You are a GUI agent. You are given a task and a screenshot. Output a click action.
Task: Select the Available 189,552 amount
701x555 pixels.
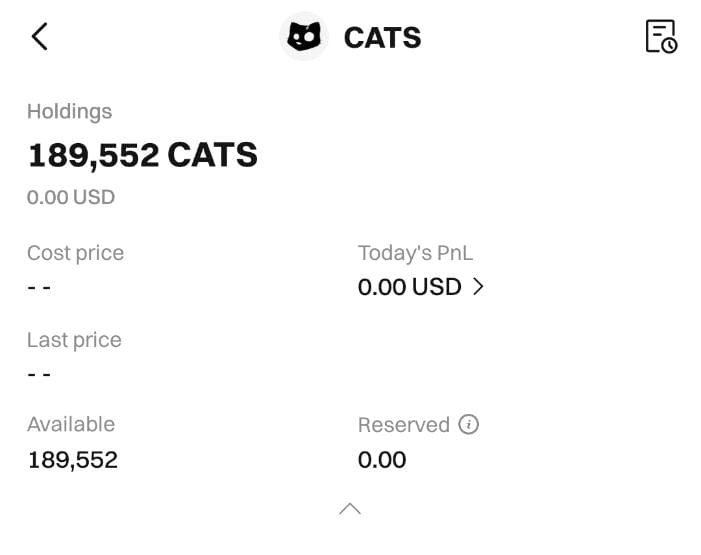click(72, 460)
